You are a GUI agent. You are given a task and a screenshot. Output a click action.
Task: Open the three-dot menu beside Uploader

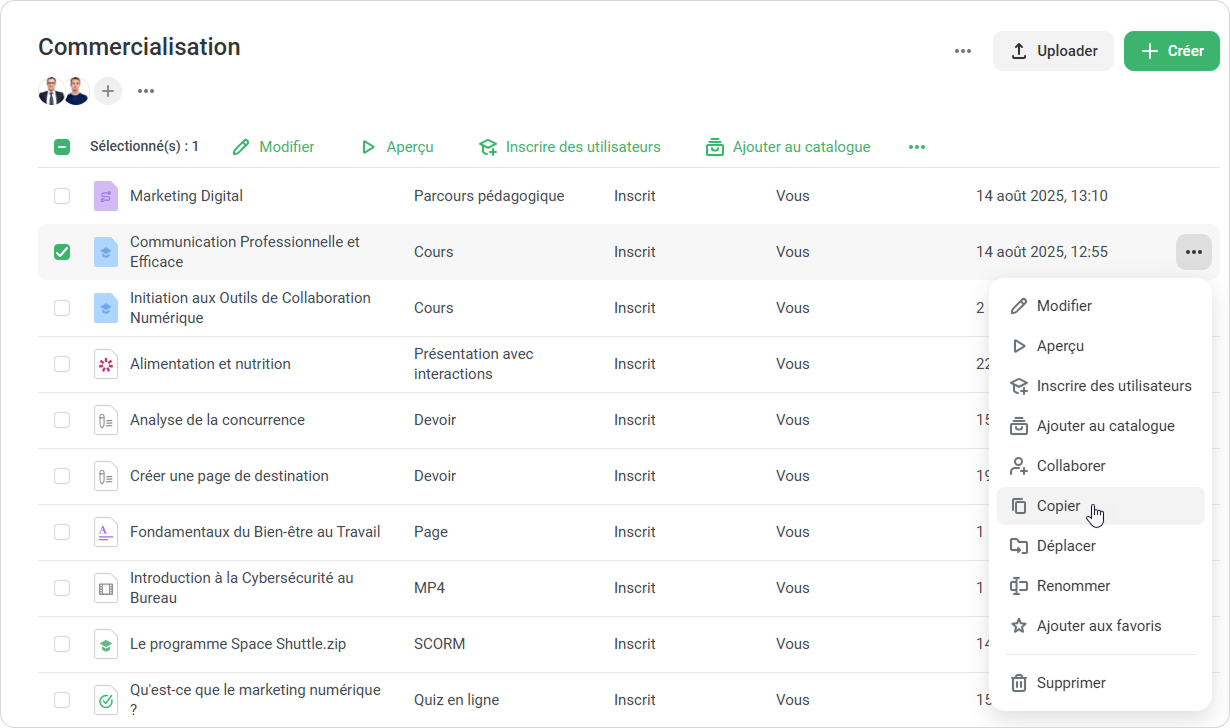click(963, 51)
